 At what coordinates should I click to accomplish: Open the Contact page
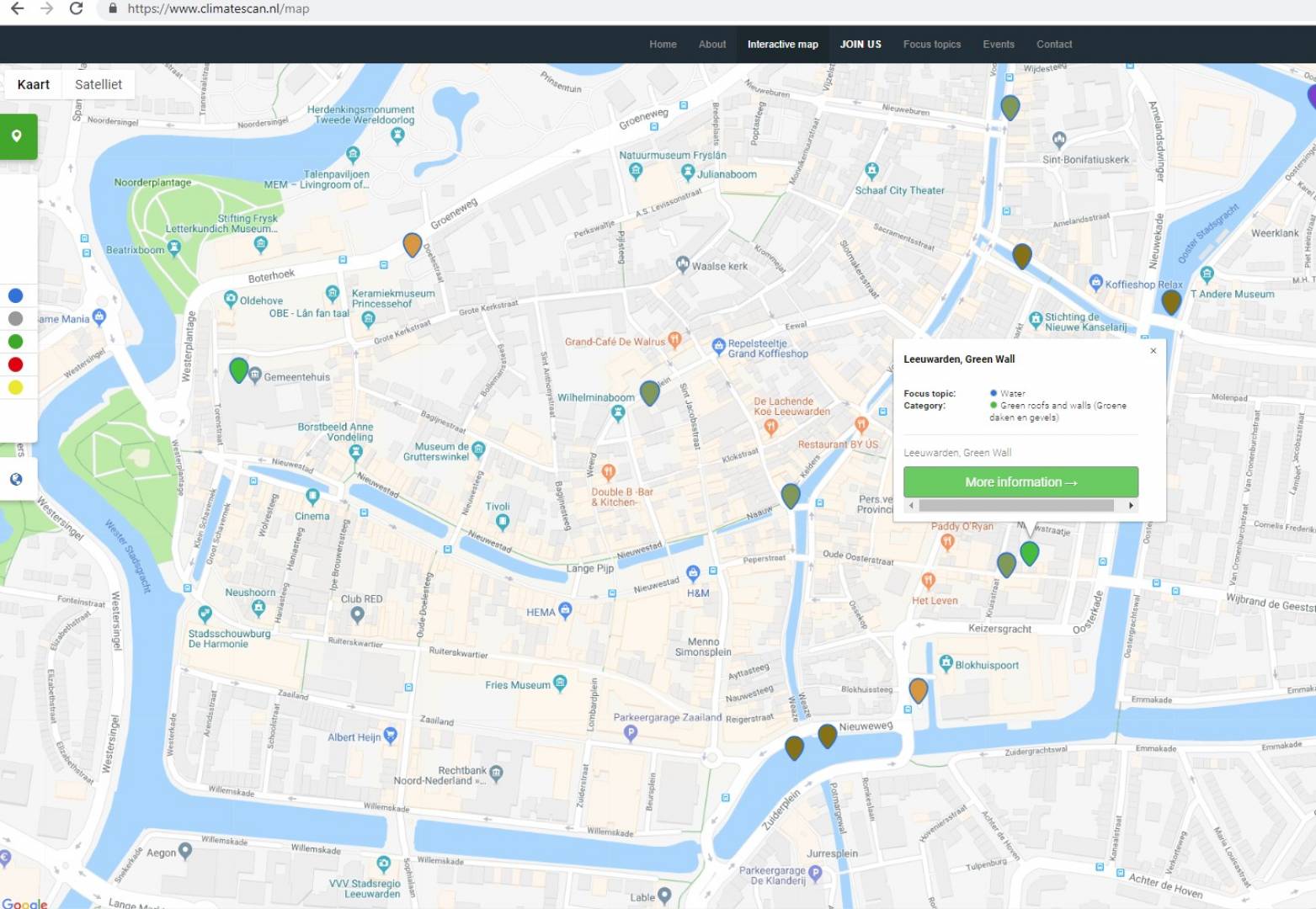click(1054, 45)
